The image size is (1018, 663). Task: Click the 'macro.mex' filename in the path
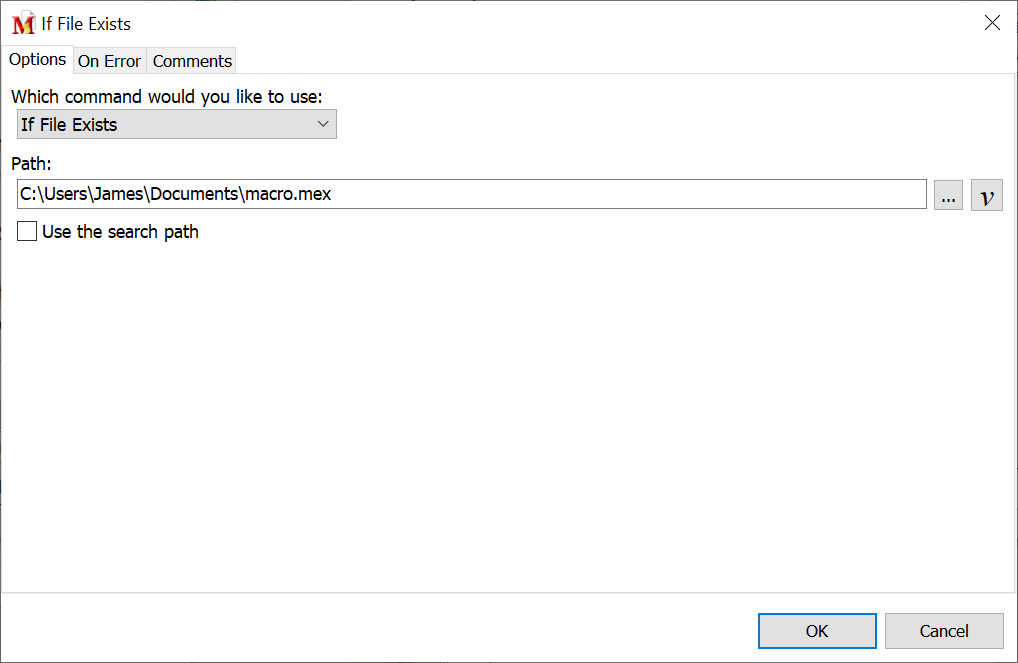[x=286, y=194]
